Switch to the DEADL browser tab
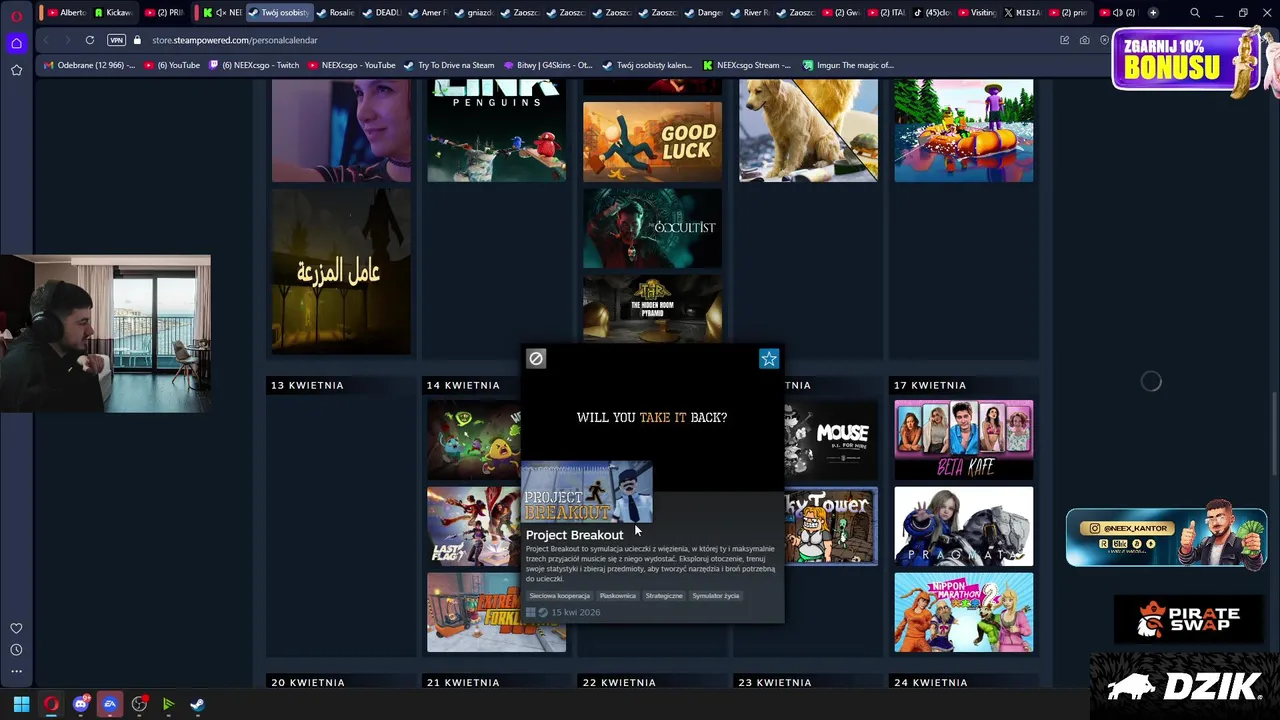 (x=381, y=13)
